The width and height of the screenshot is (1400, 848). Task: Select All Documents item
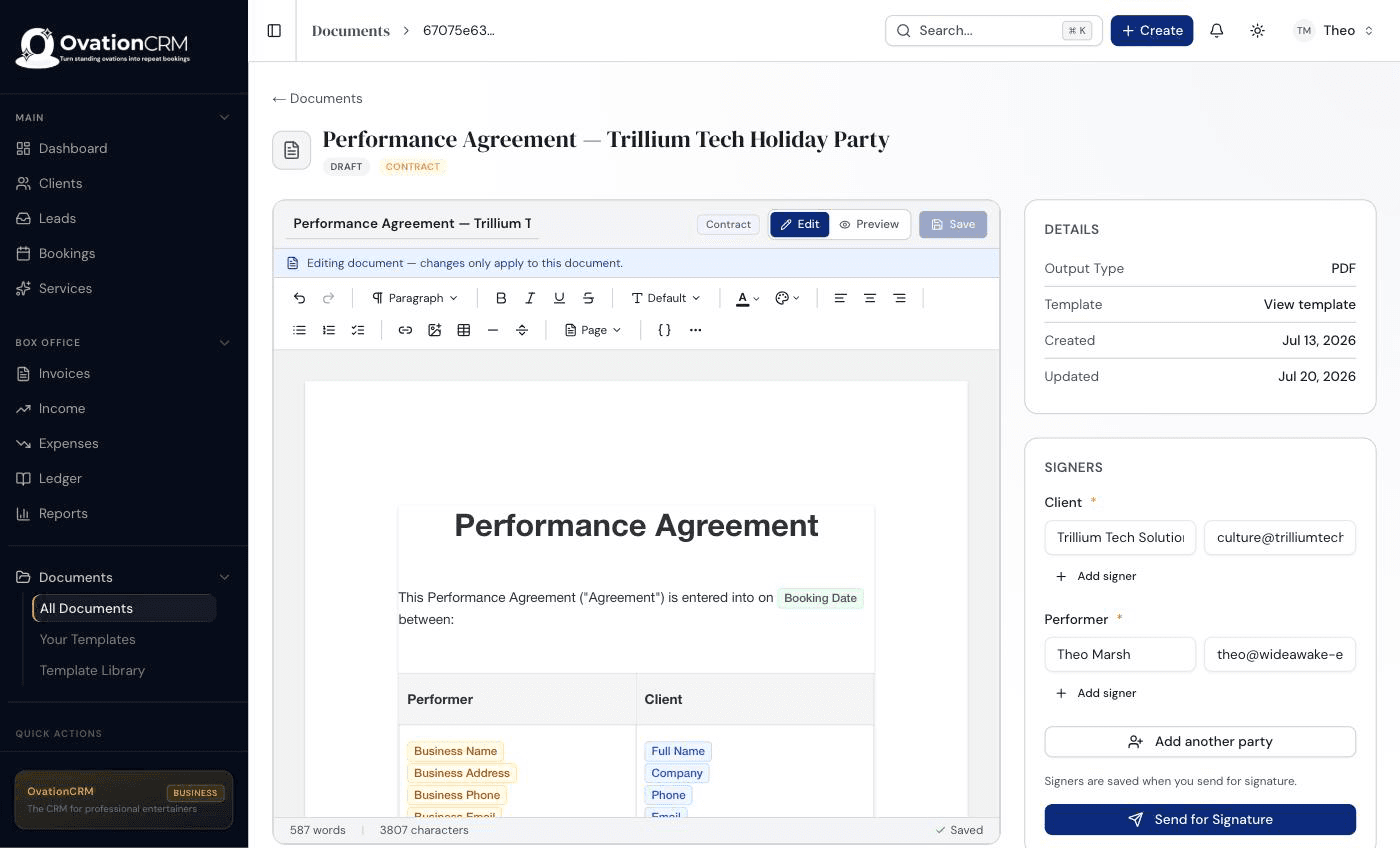124,608
